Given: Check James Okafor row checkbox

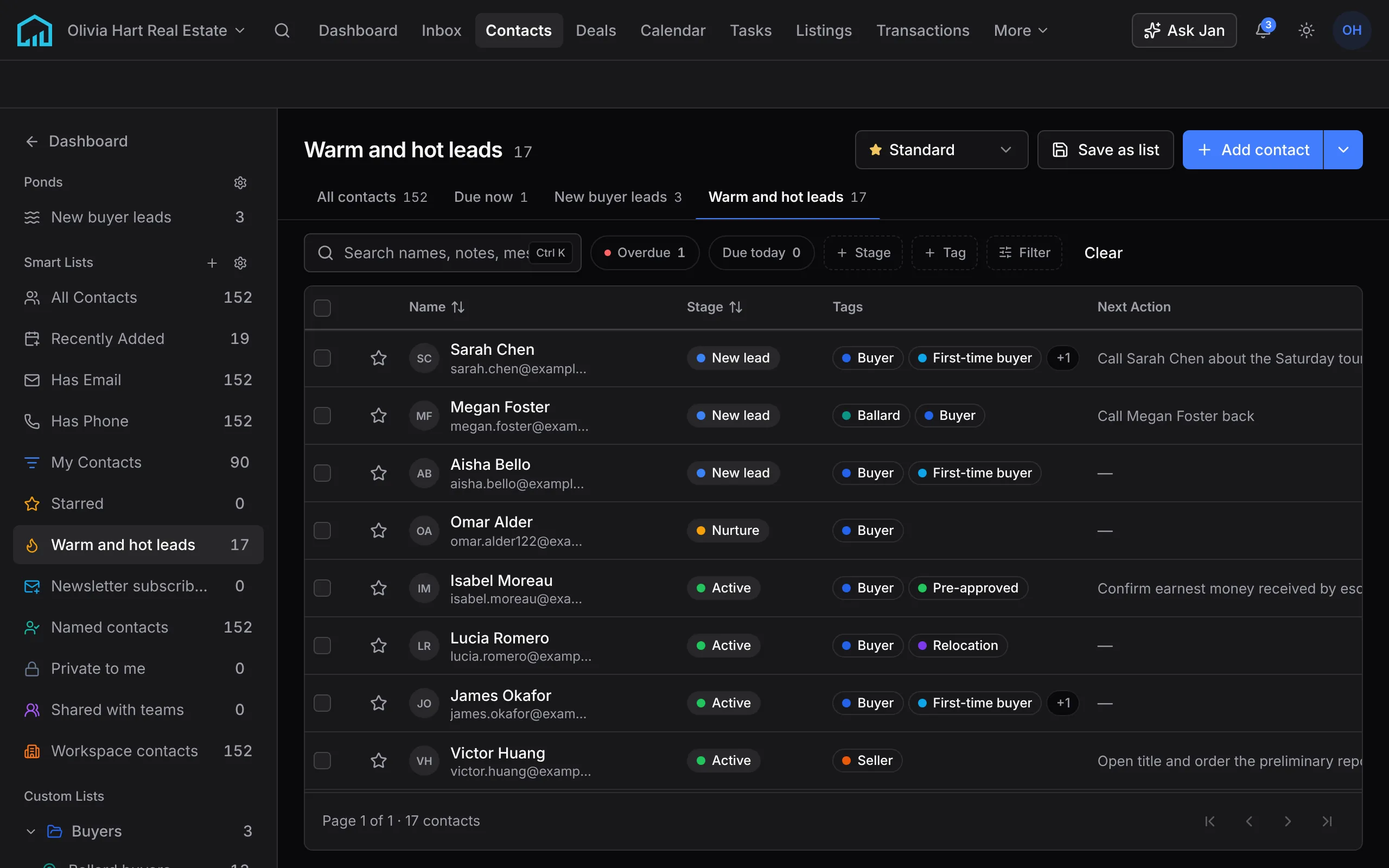Looking at the screenshot, I should point(322,703).
